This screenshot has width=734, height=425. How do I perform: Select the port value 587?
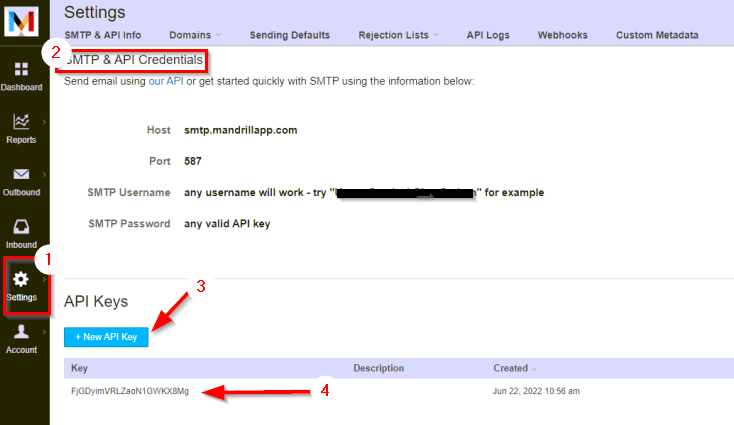point(193,161)
